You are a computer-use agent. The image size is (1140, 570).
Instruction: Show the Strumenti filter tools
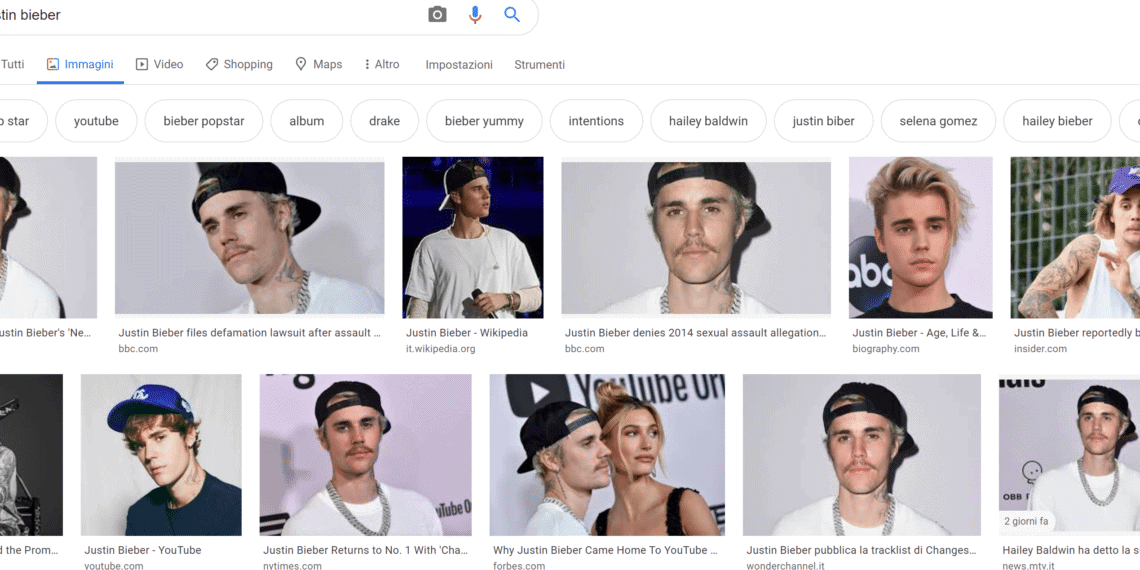tap(539, 64)
